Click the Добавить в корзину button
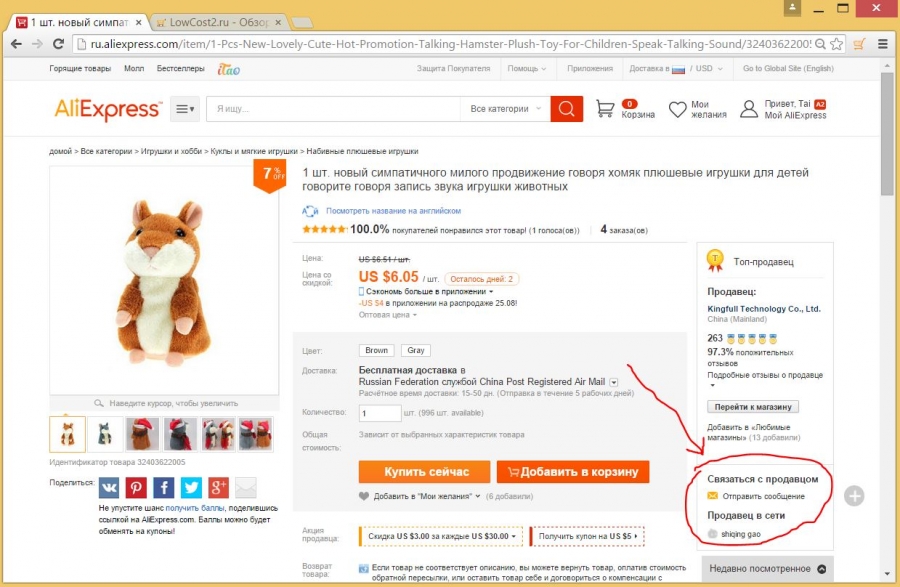This screenshot has width=900, height=587. (x=573, y=471)
